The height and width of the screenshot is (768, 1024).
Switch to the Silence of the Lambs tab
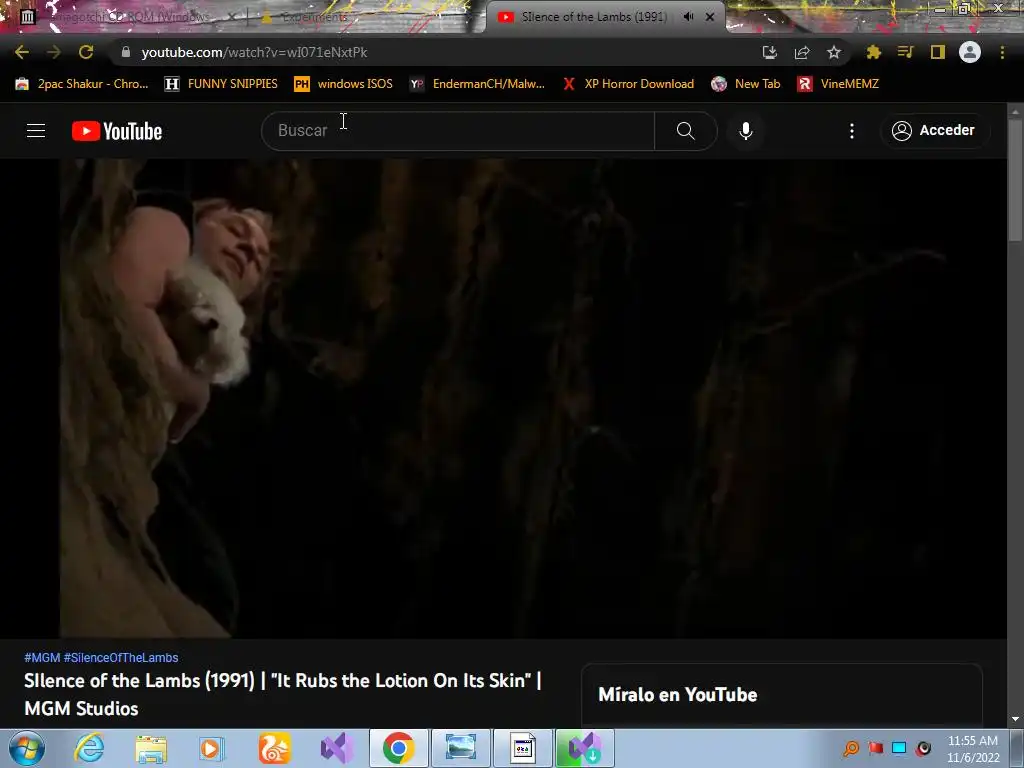594,17
